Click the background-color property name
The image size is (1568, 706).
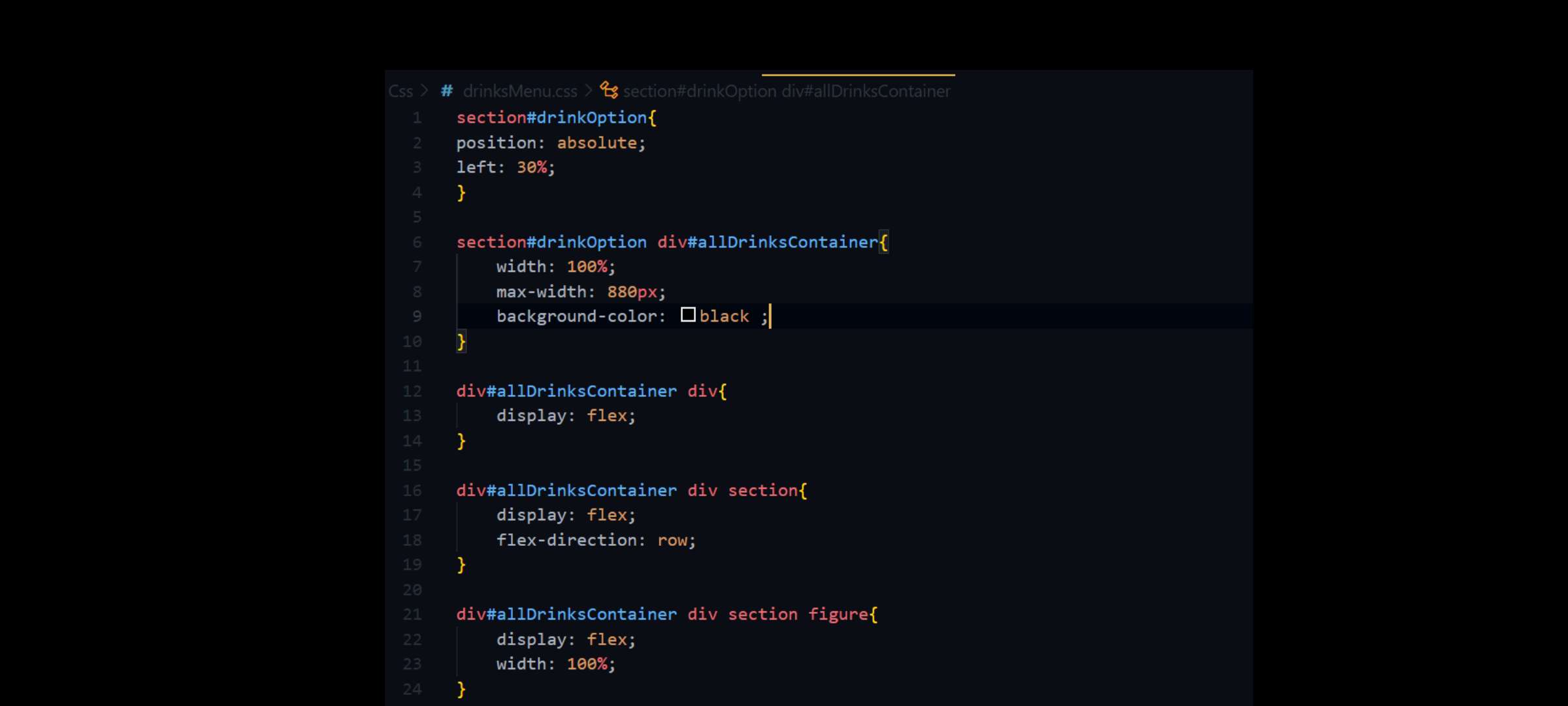pos(578,316)
